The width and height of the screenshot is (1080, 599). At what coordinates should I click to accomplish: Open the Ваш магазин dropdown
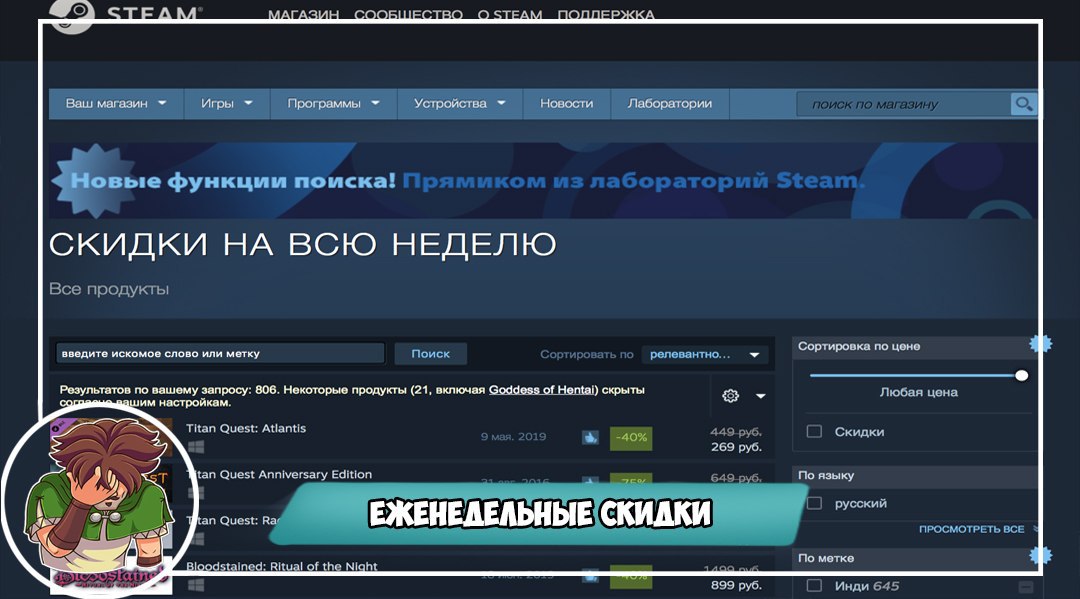116,103
